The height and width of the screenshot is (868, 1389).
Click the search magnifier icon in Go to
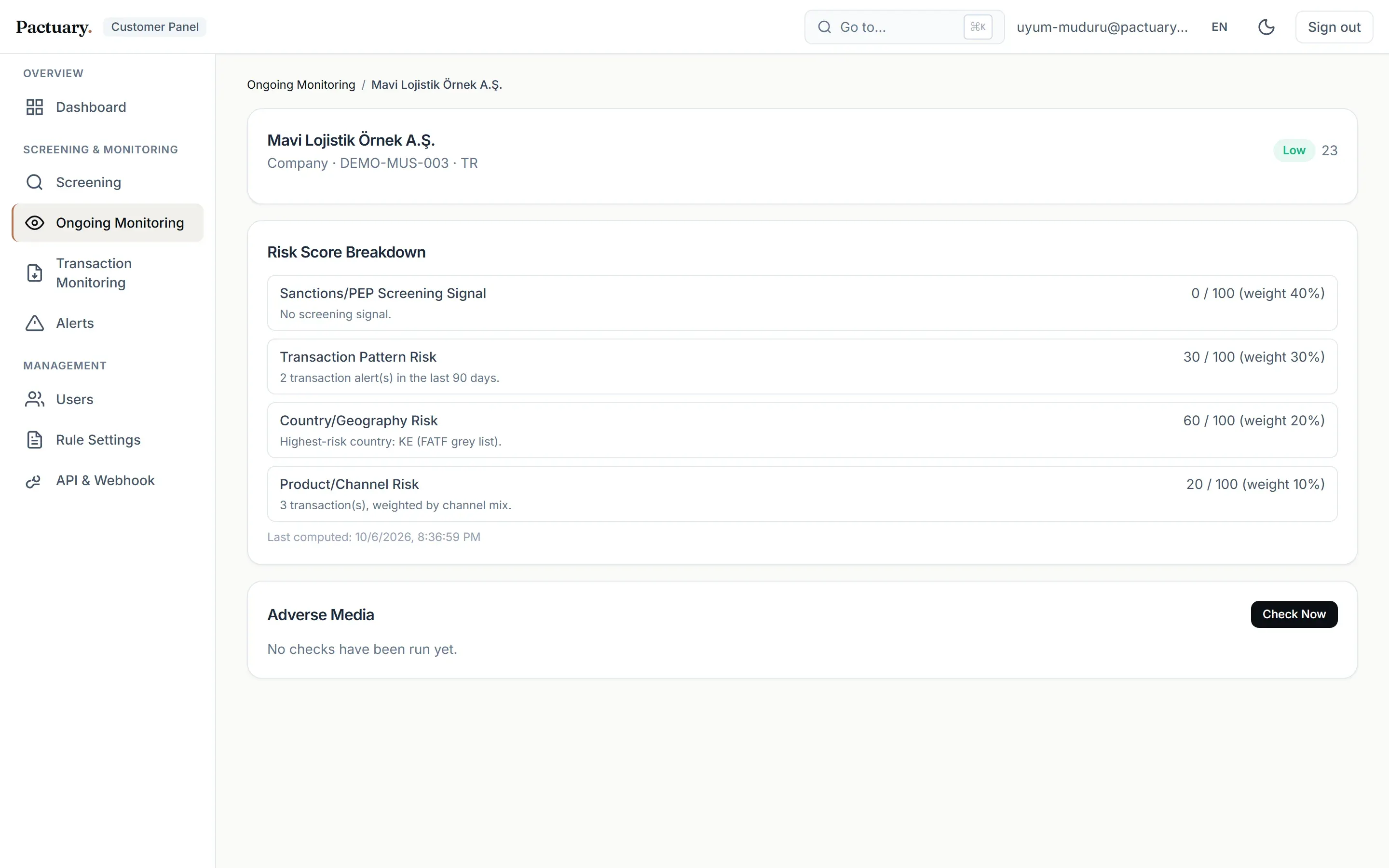(x=824, y=27)
